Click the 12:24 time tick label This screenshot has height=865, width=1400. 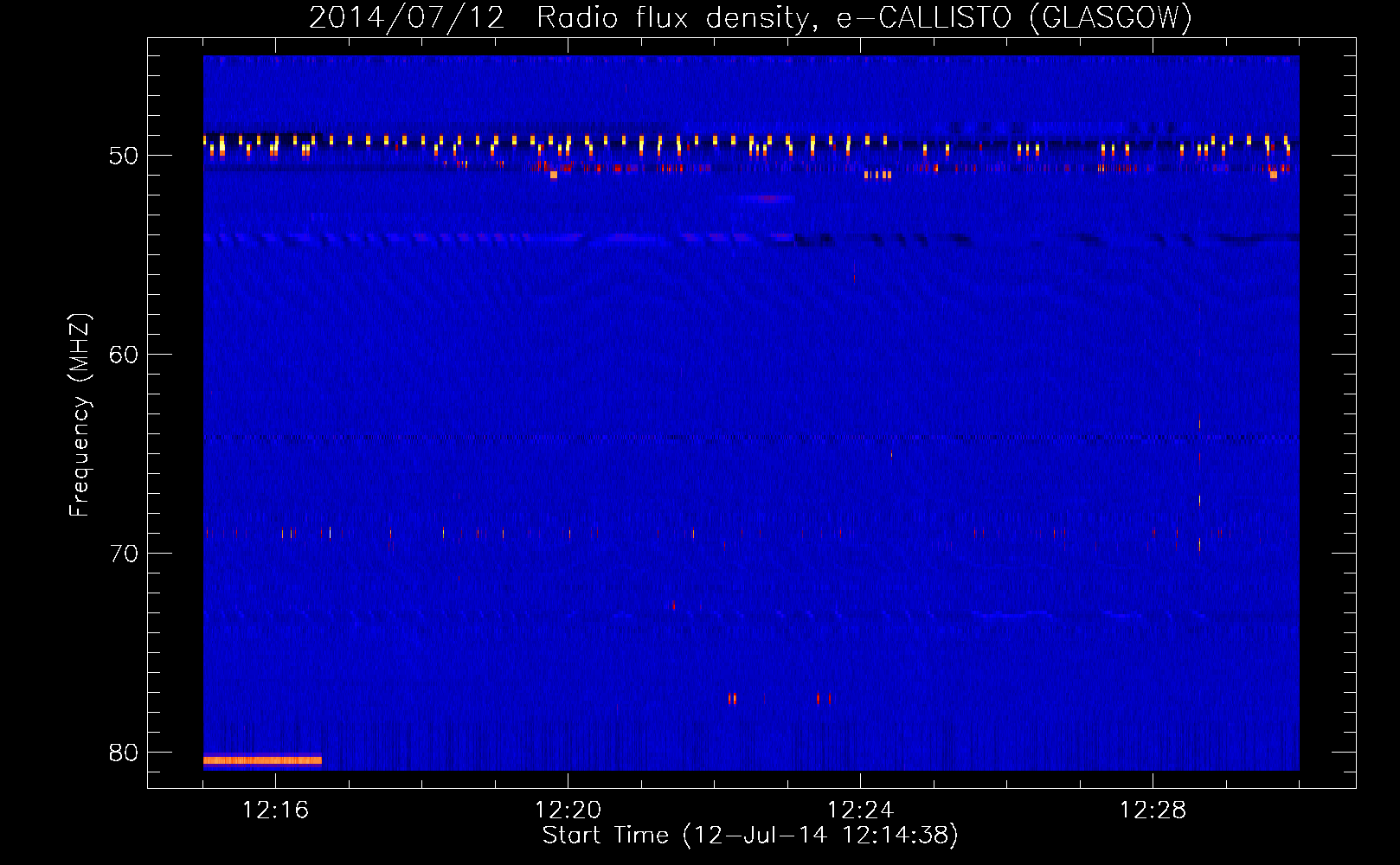point(860,811)
